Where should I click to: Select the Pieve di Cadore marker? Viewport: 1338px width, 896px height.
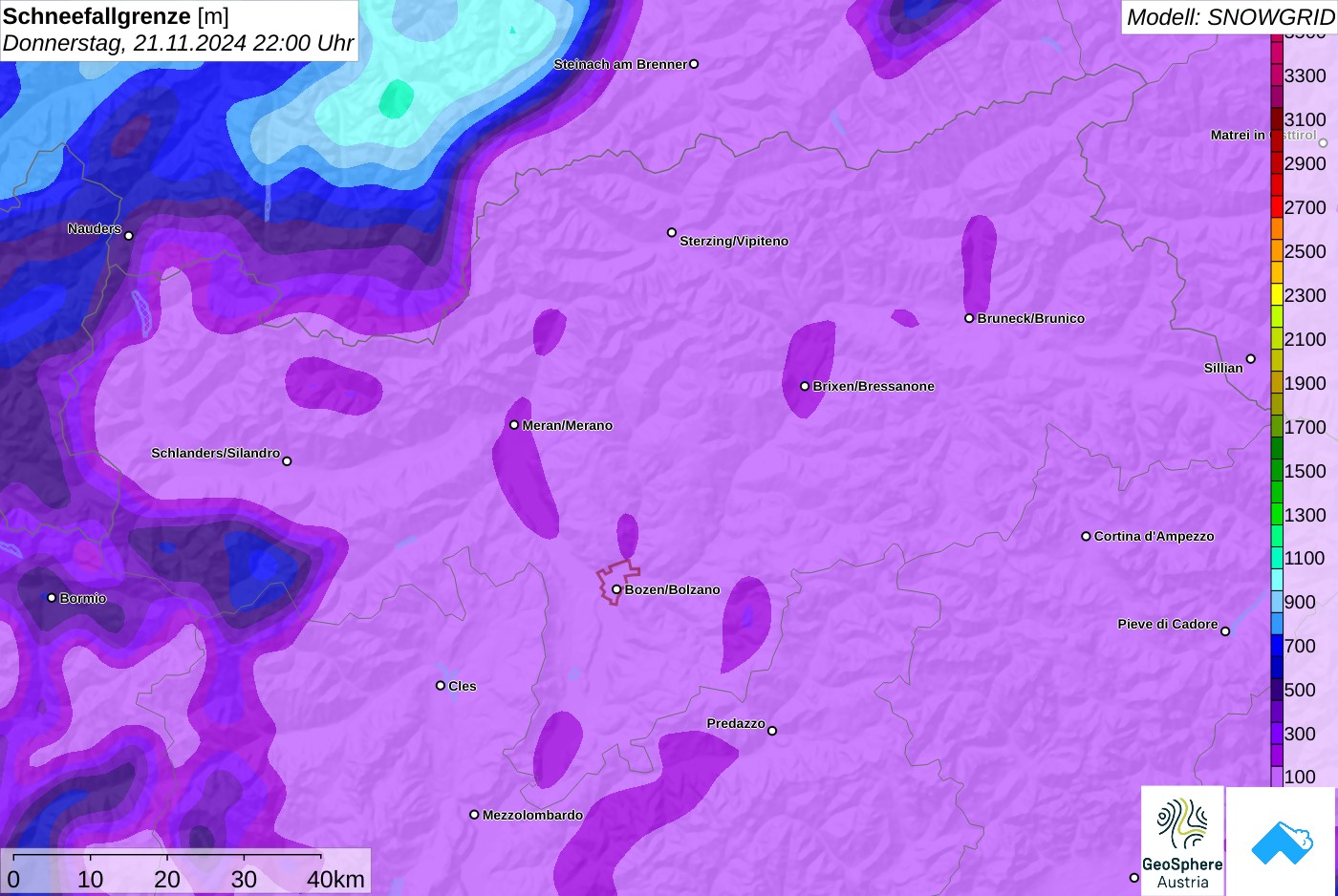(x=1225, y=630)
